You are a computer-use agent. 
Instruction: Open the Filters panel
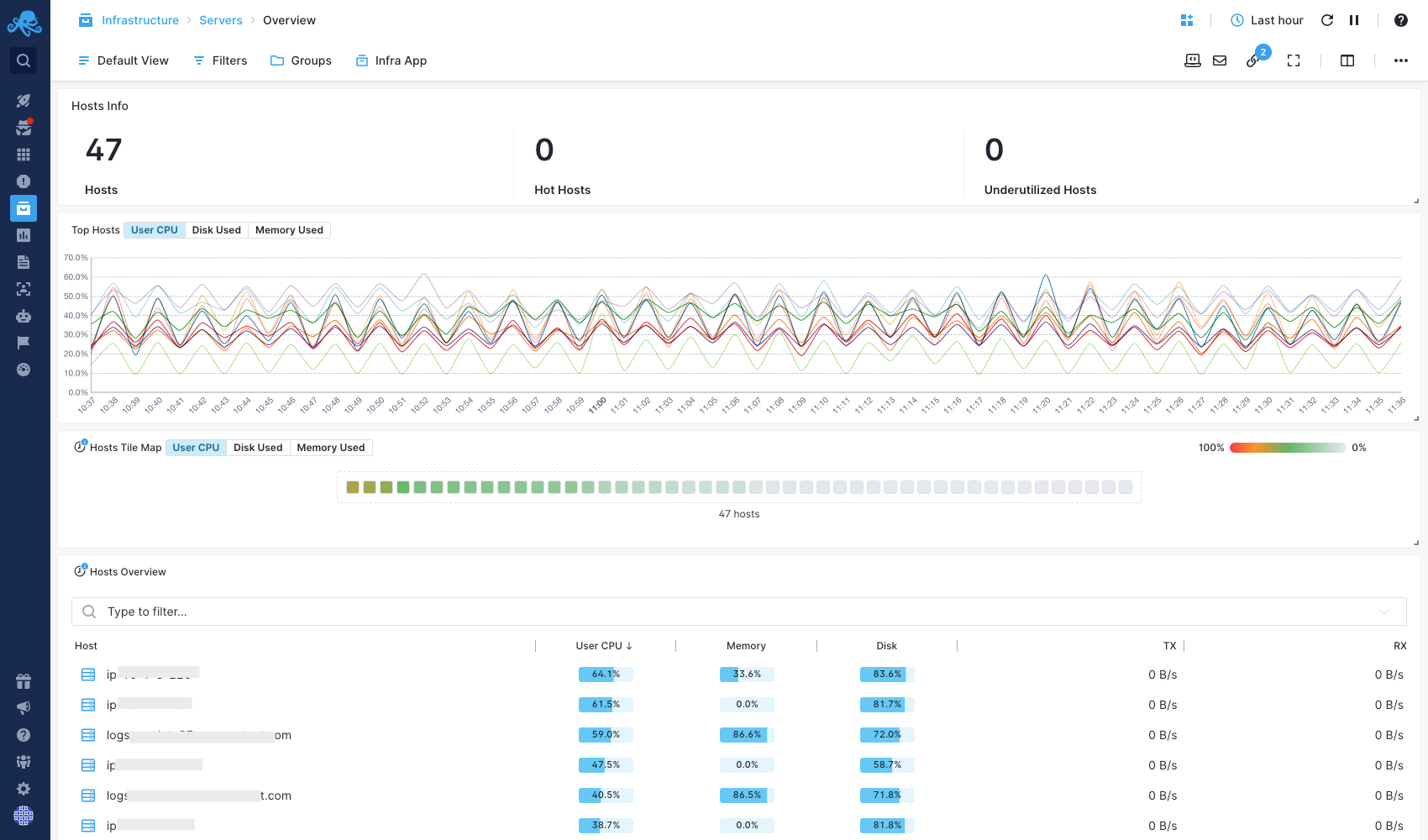tap(219, 60)
